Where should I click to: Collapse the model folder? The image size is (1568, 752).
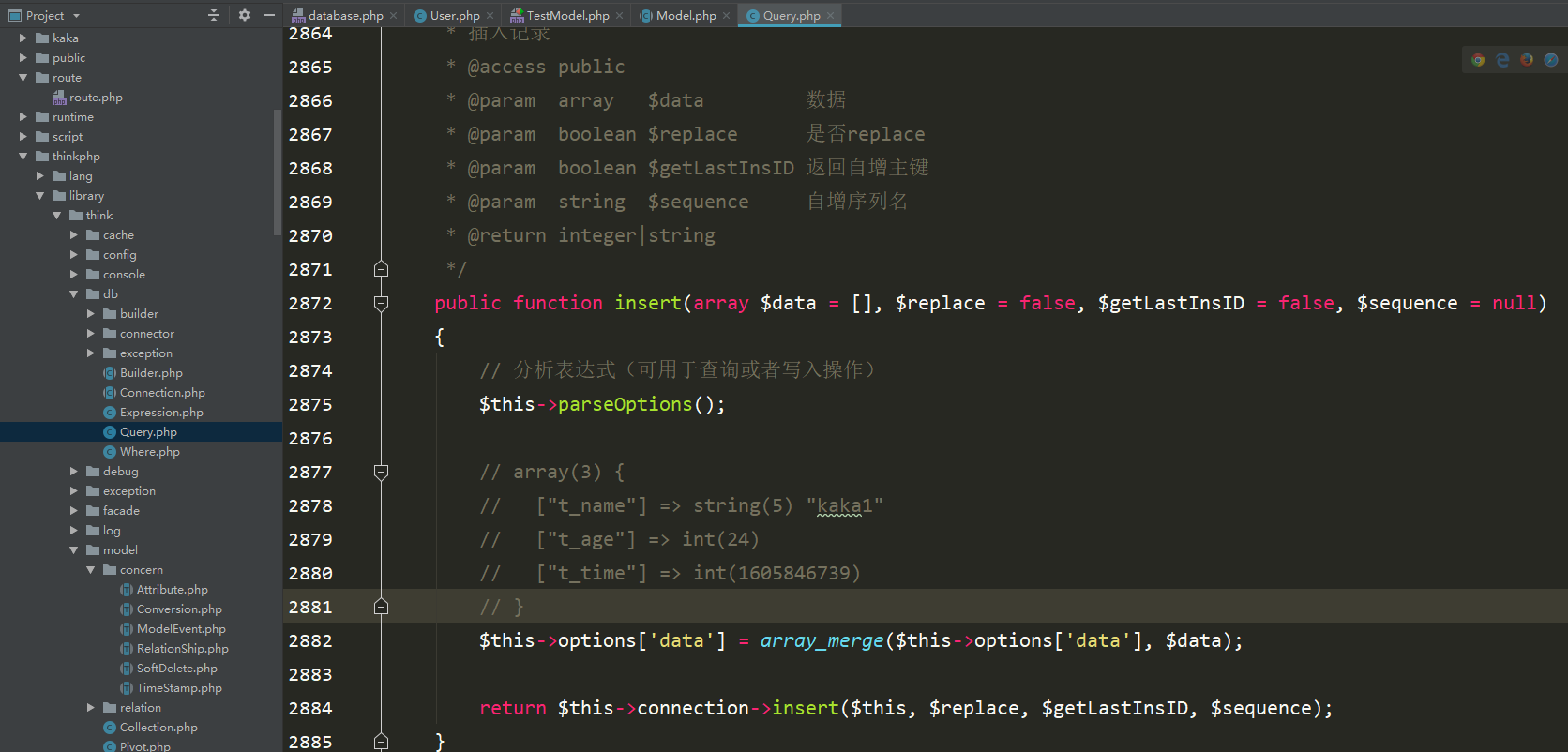pyautogui.click(x=74, y=550)
